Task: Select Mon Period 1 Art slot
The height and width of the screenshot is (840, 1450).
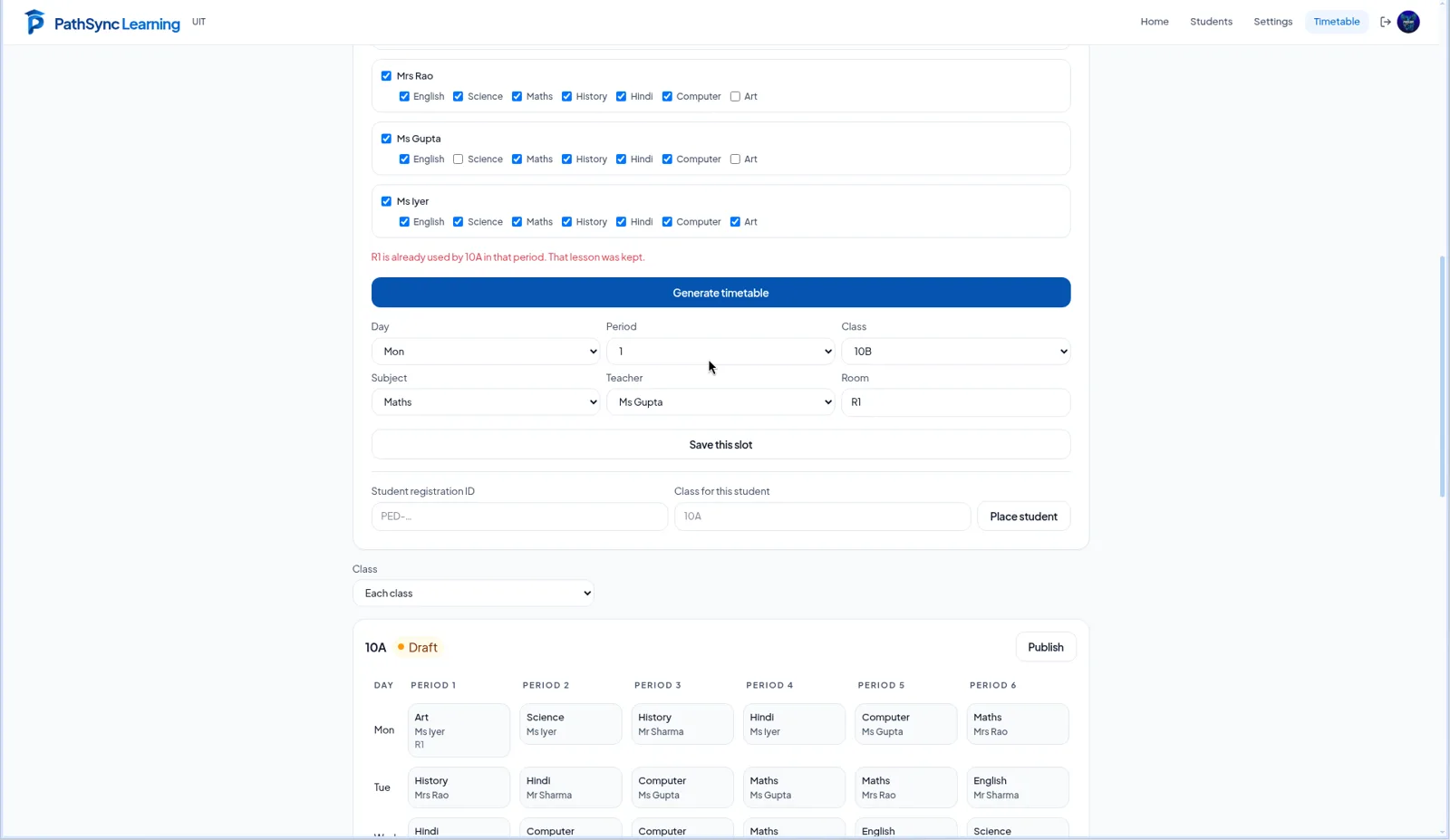Action: 459,730
